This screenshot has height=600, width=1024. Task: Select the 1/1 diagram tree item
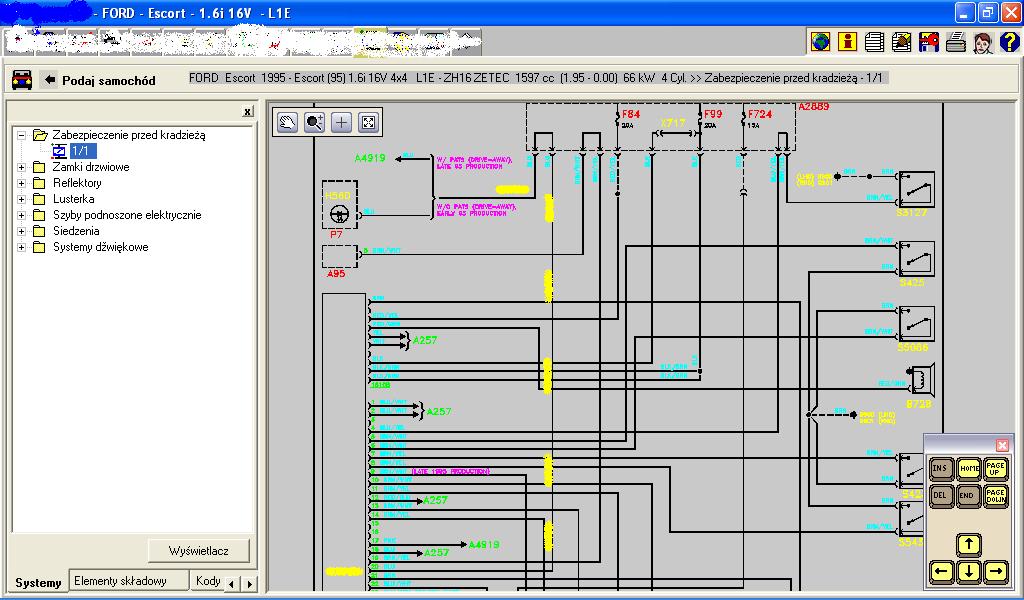pyautogui.click(x=80, y=150)
